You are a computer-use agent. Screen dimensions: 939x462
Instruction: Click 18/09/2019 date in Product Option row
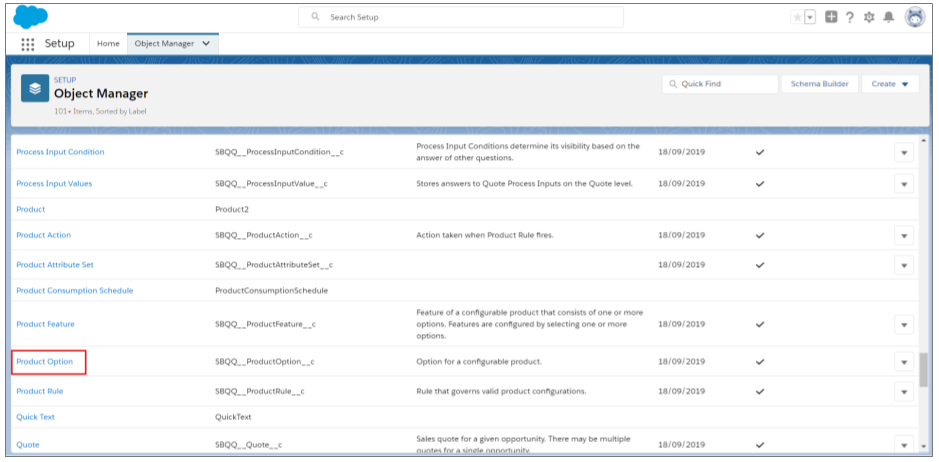click(x=681, y=362)
